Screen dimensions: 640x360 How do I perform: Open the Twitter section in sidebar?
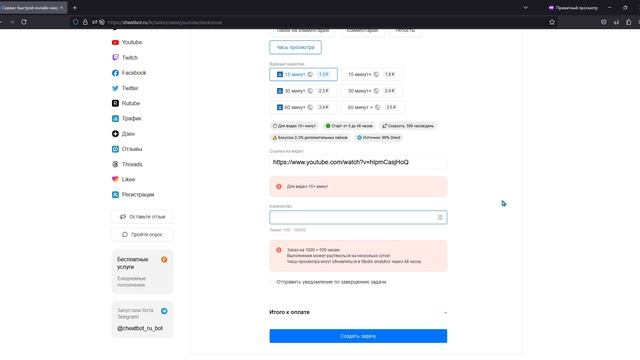point(125,88)
